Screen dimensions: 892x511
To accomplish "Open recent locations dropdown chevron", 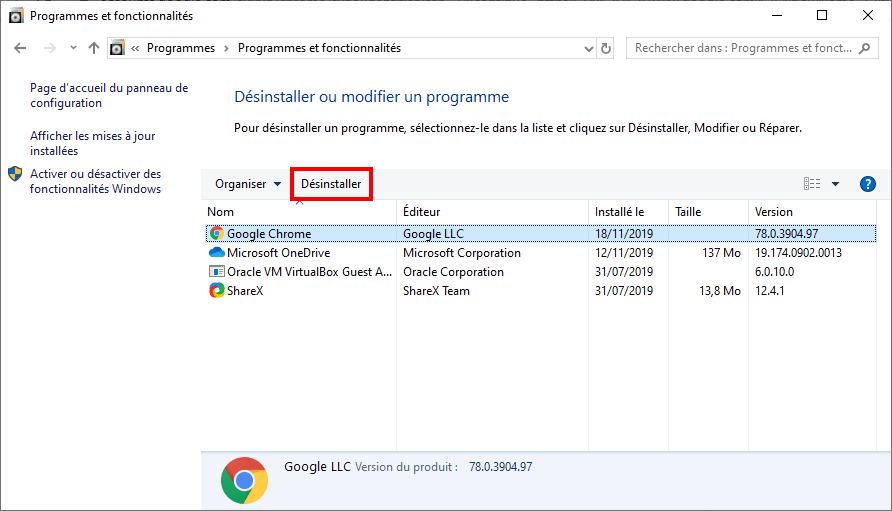I will pos(73,48).
